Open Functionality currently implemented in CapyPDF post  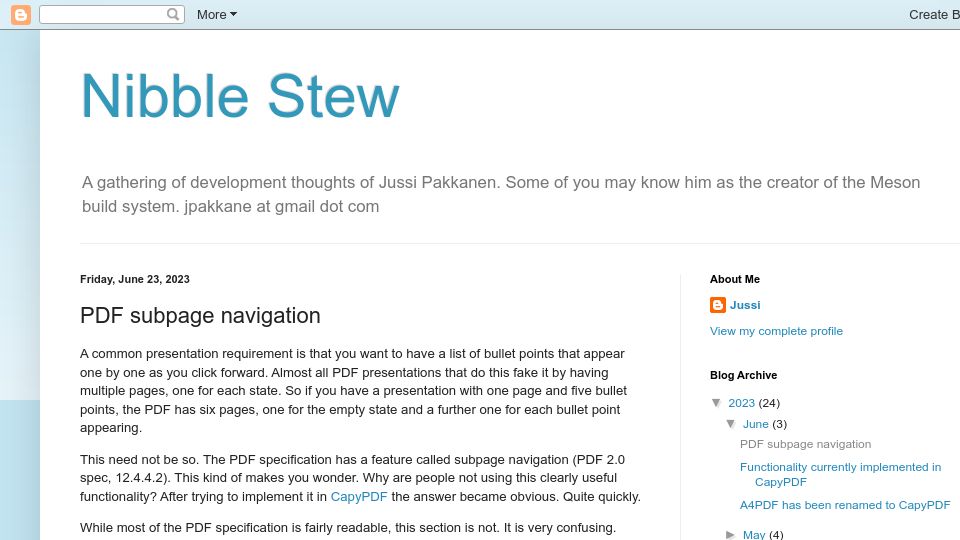point(840,474)
